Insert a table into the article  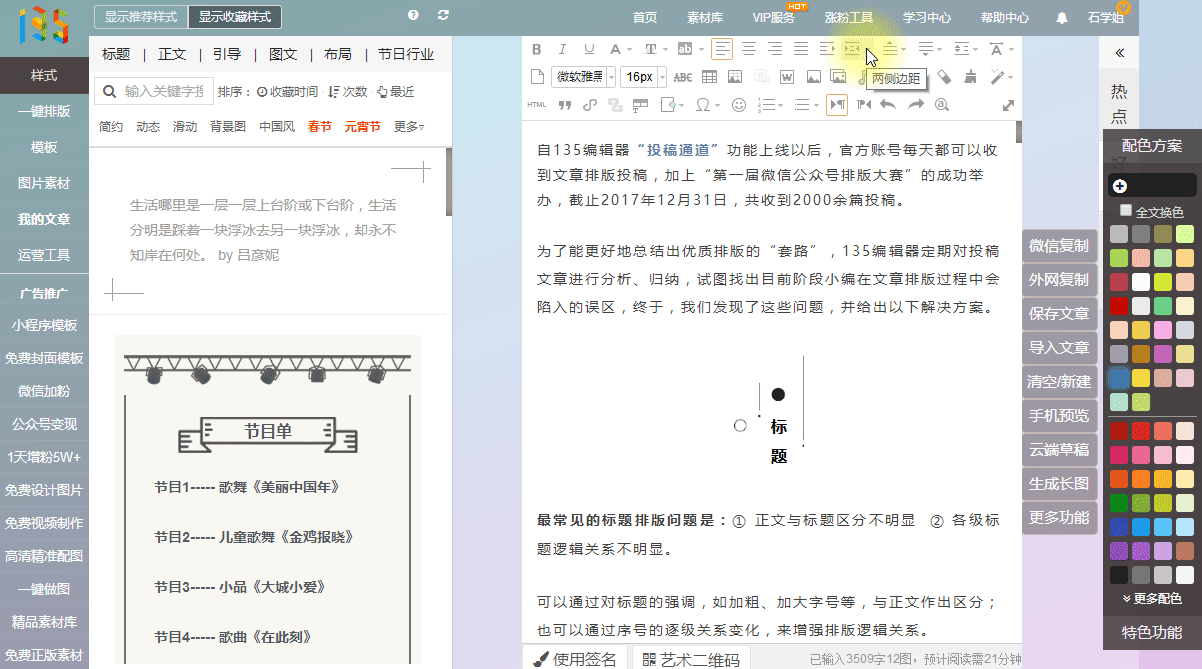pos(709,77)
